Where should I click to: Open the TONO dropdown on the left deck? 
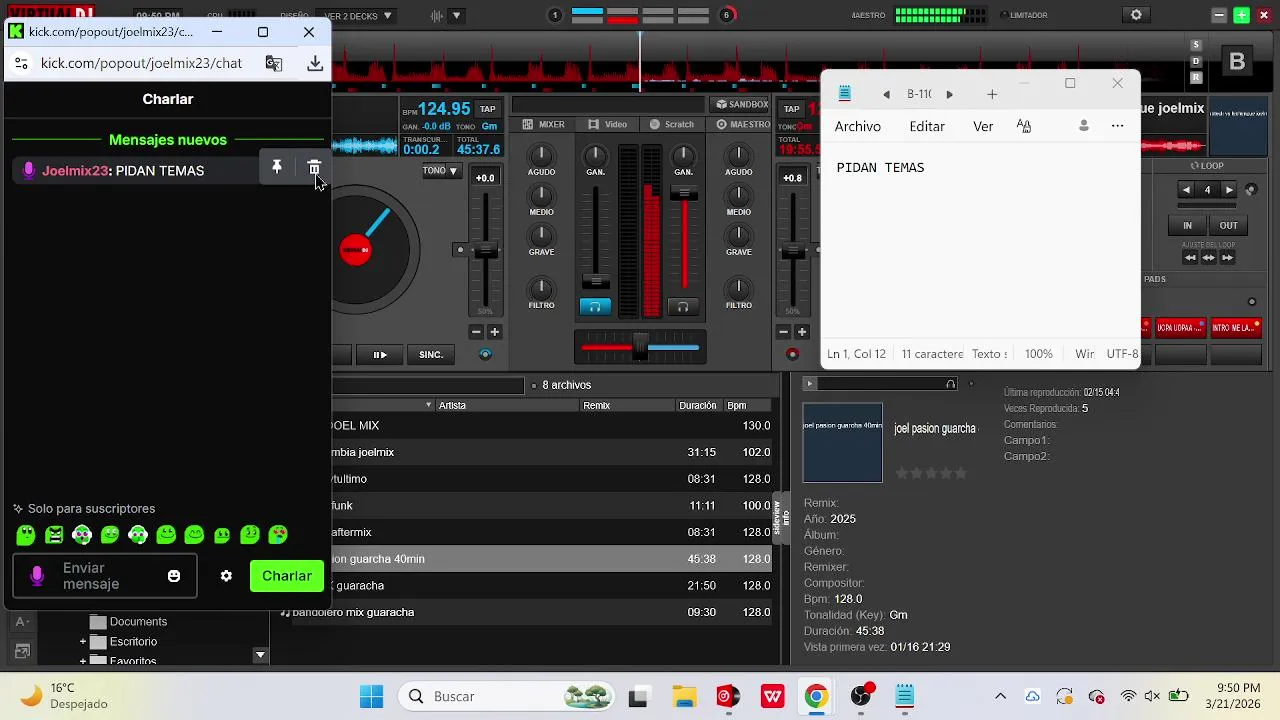tap(440, 171)
